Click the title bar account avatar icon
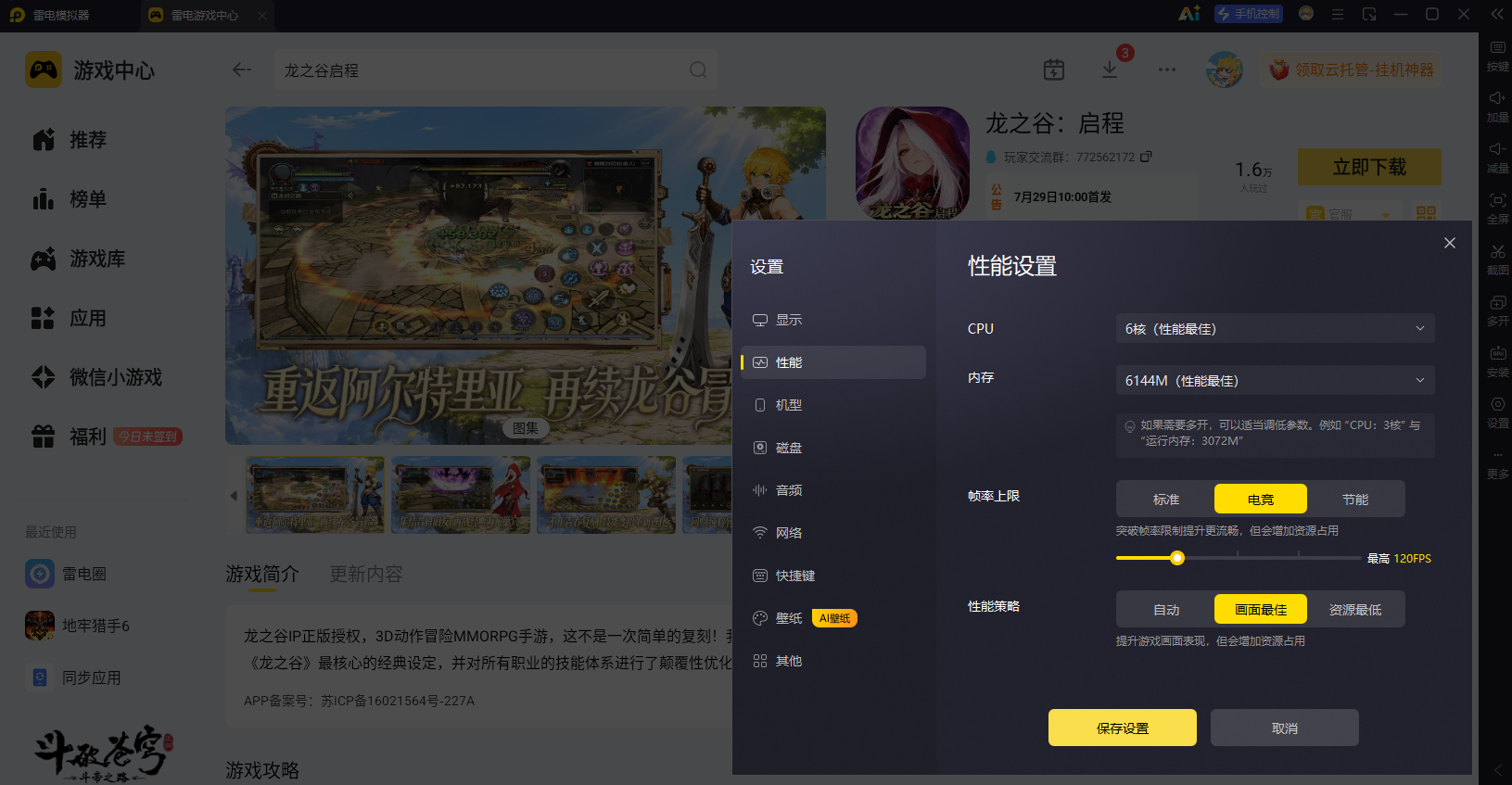 pos(1306,14)
